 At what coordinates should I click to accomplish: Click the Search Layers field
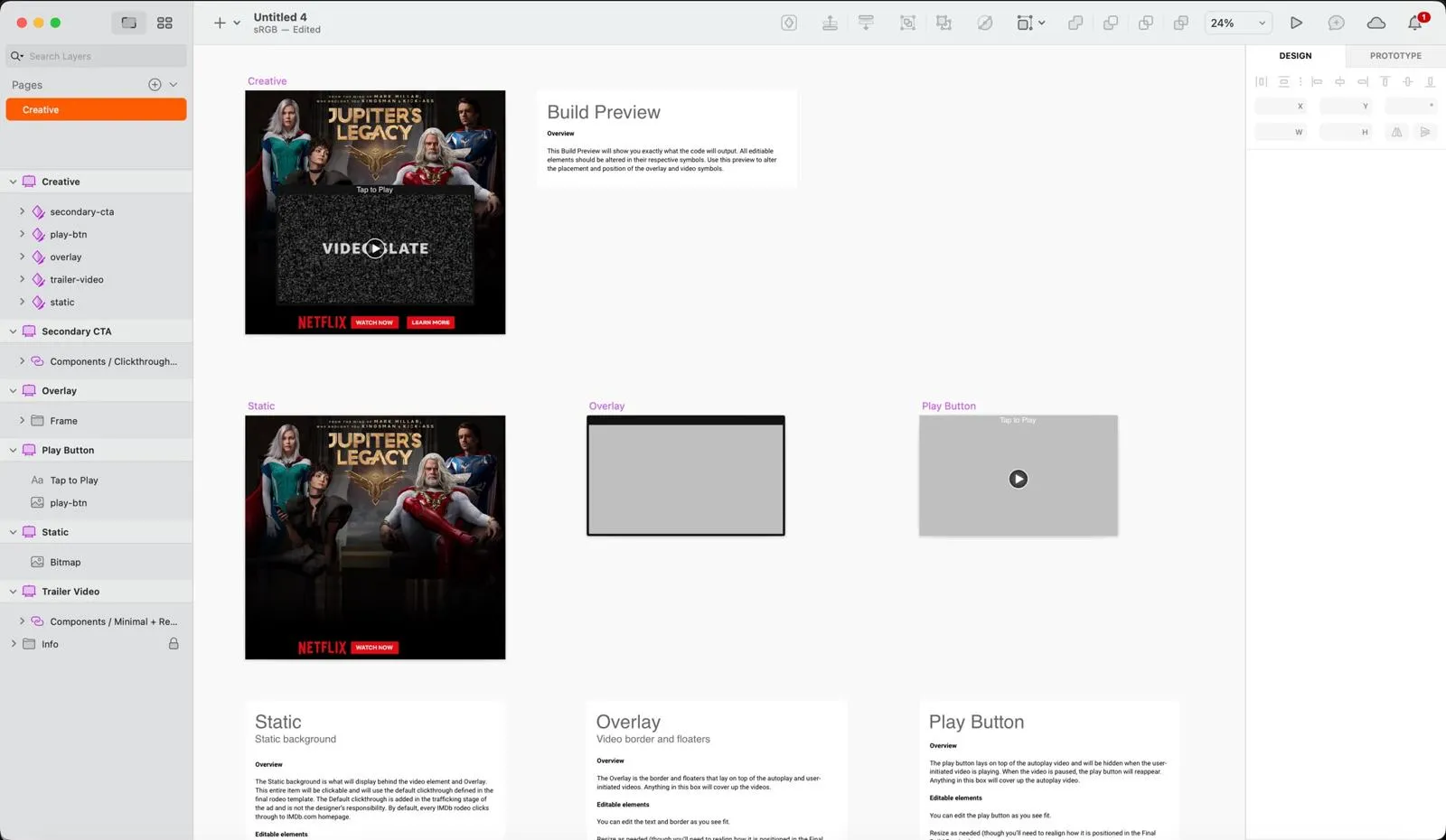click(x=96, y=56)
